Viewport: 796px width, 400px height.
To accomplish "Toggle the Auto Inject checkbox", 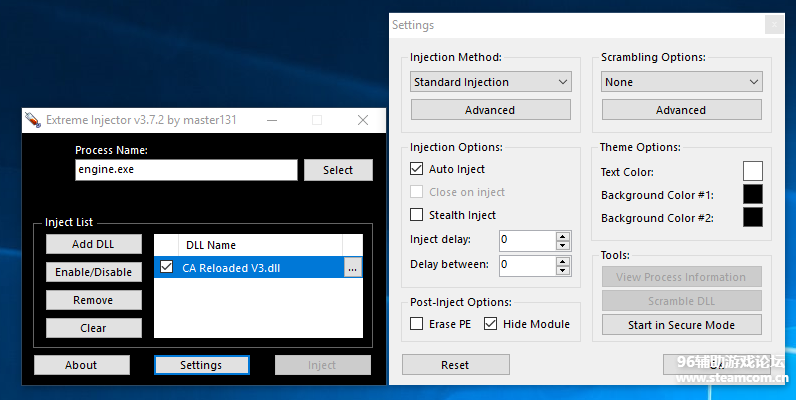I will [x=416, y=169].
